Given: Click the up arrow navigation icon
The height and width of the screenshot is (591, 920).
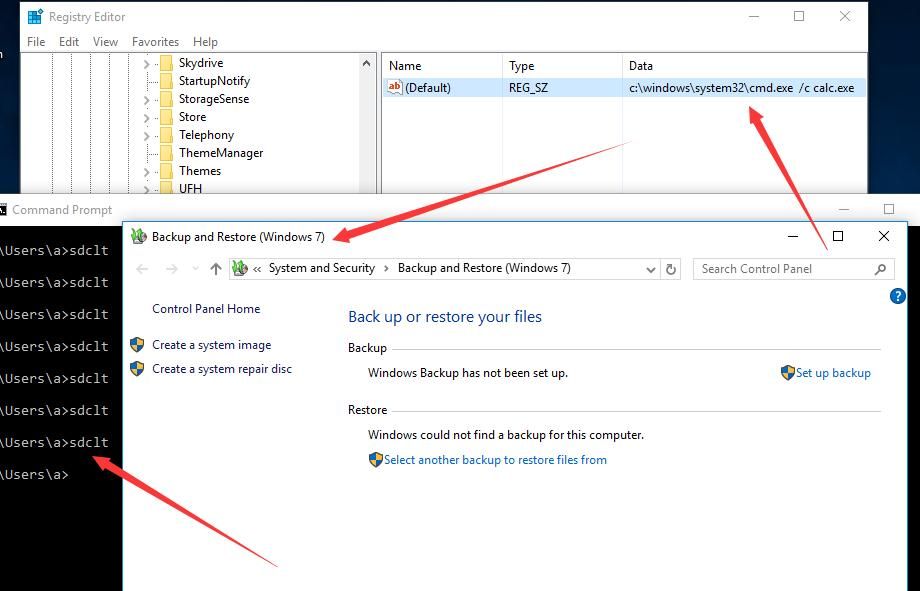Looking at the screenshot, I should [x=216, y=269].
